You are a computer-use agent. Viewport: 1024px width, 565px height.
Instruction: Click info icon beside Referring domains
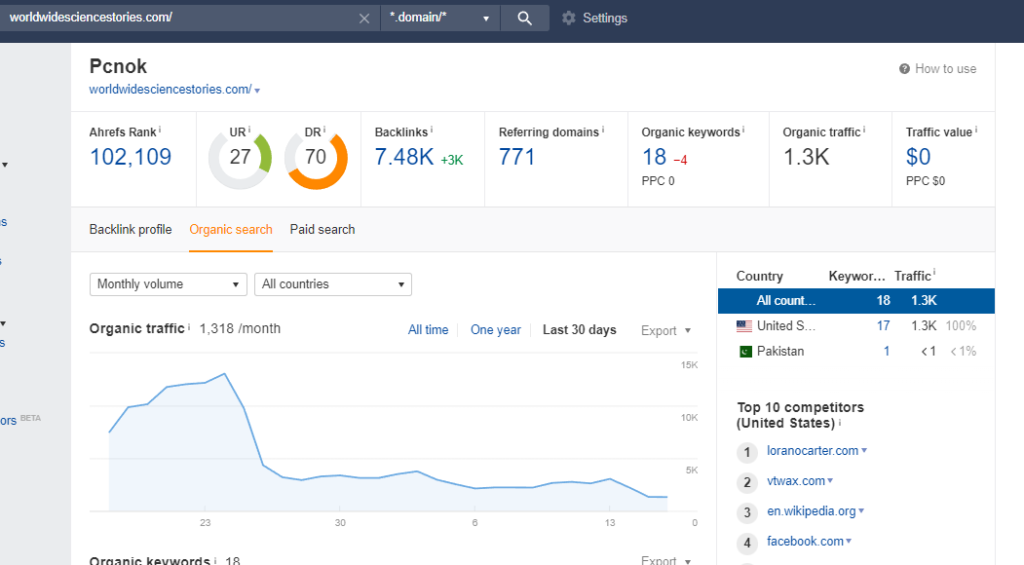[x=603, y=130]
